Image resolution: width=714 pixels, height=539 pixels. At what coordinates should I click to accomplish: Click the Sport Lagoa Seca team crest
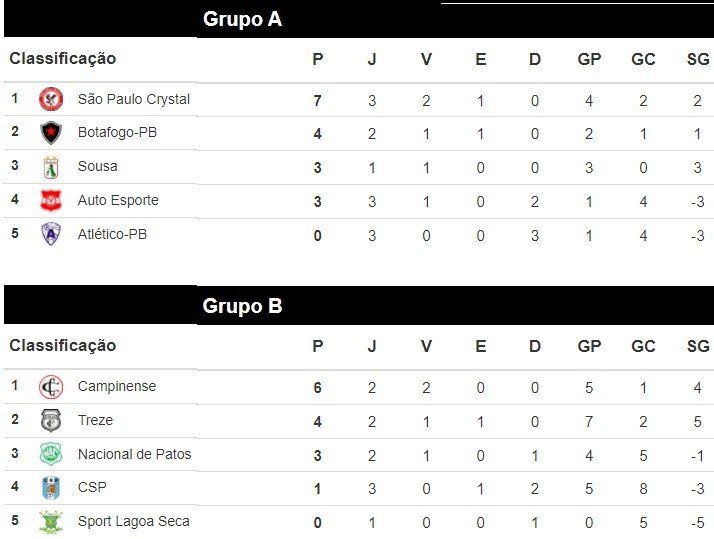(50, 522)
